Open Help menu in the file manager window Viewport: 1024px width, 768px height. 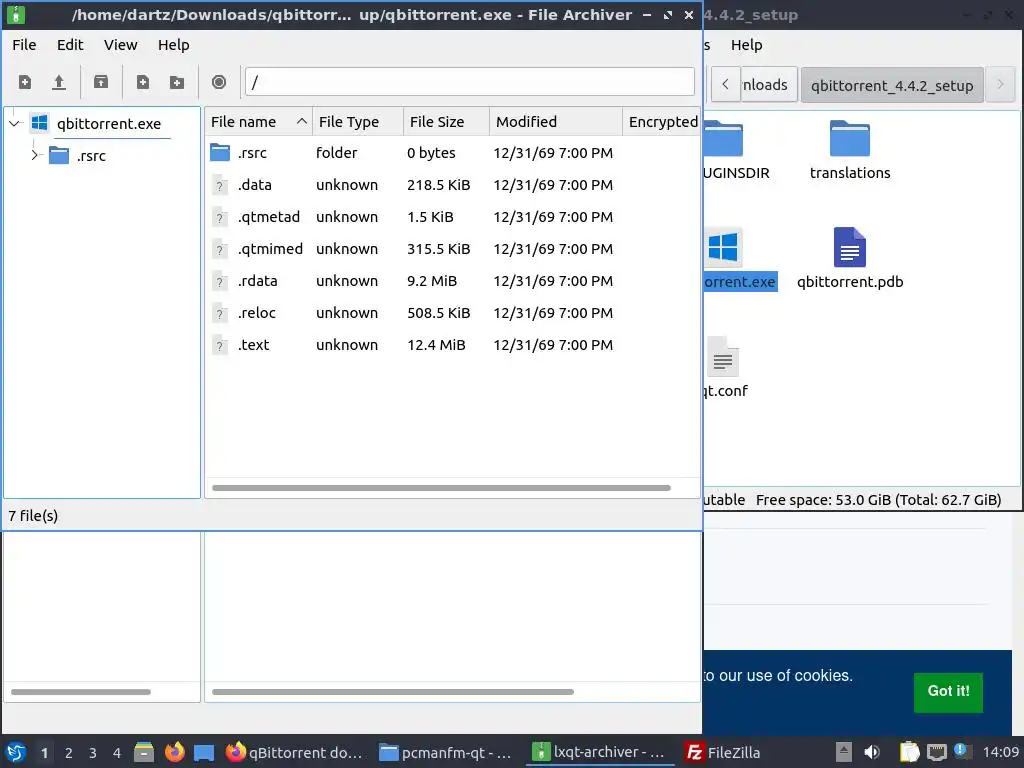(x=746, y=45)
